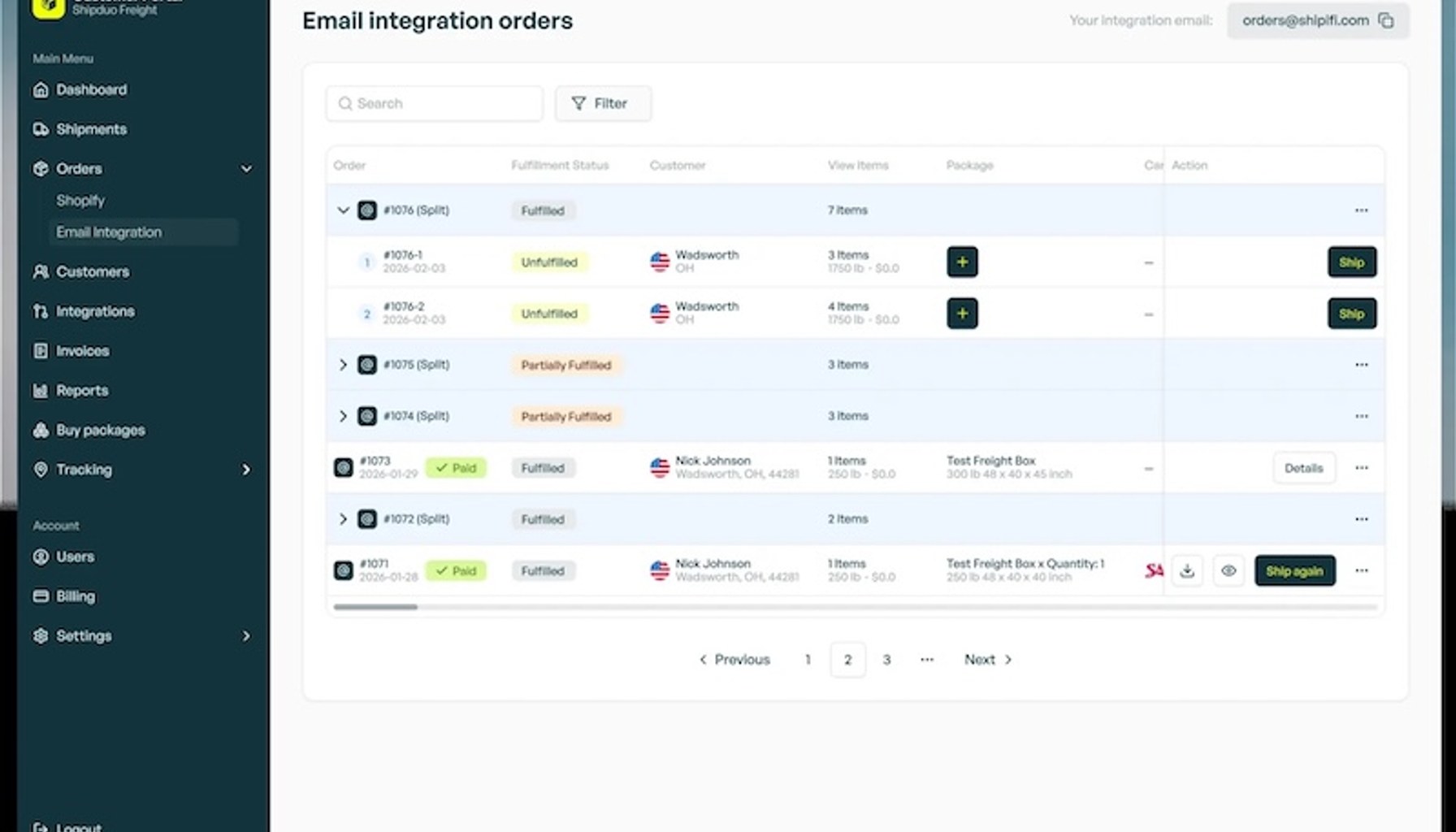1456x832 pixels.
Task: Go to the Previous page
Action: [x=734, y=660]
